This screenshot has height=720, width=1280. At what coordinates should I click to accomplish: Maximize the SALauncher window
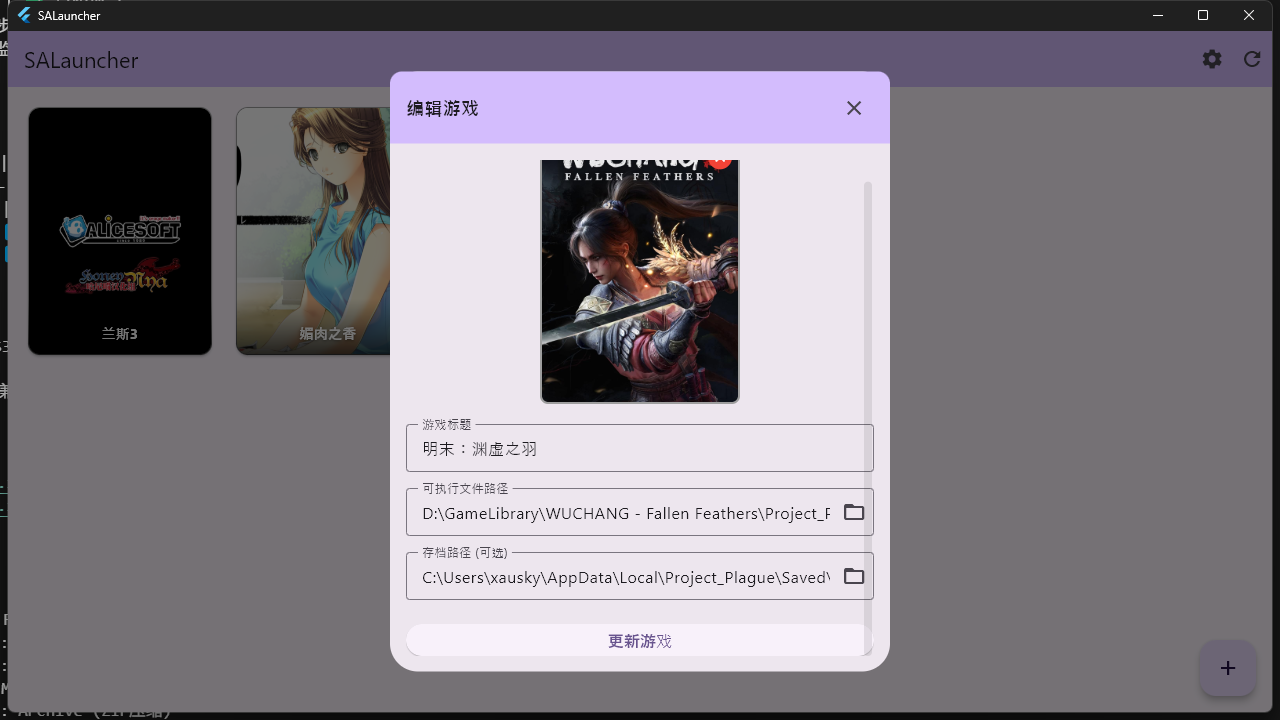point(1203,15)
